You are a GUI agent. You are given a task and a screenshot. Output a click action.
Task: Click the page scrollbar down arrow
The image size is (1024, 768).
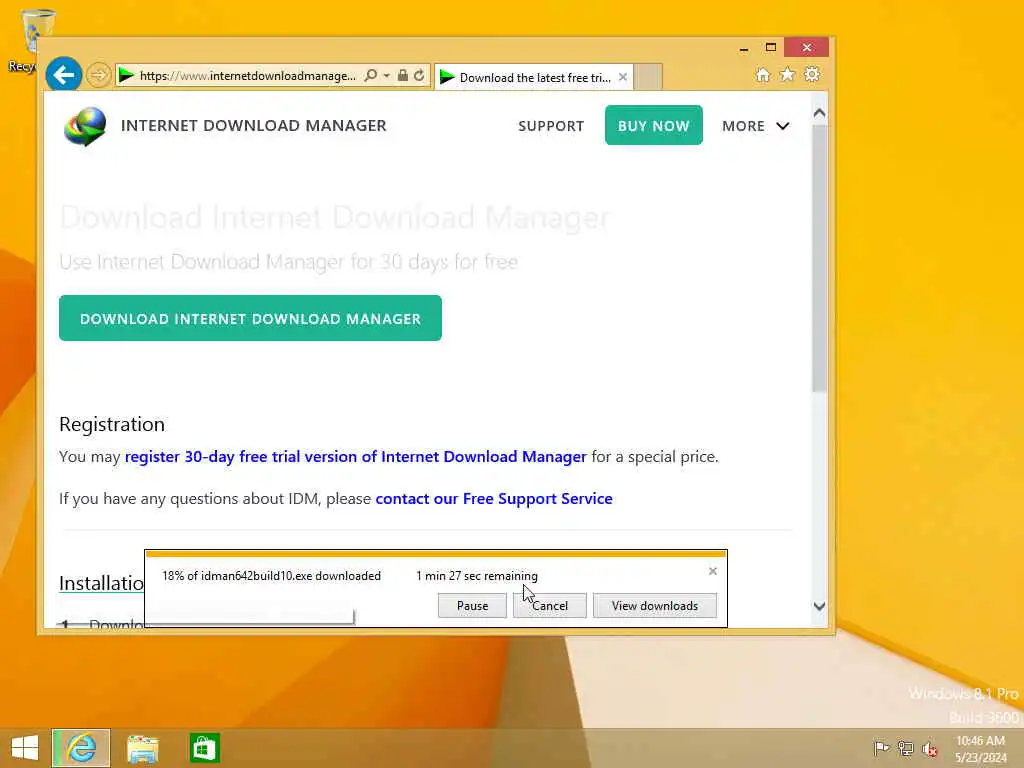pyautogui.click(x=820, y=606)
